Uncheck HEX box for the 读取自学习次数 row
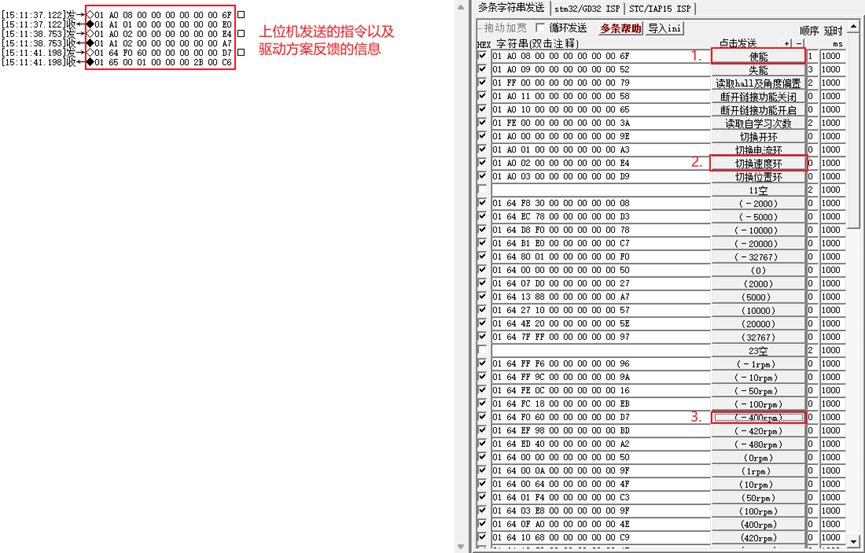Screen dimensions: 865x553 tap(483, 123)
